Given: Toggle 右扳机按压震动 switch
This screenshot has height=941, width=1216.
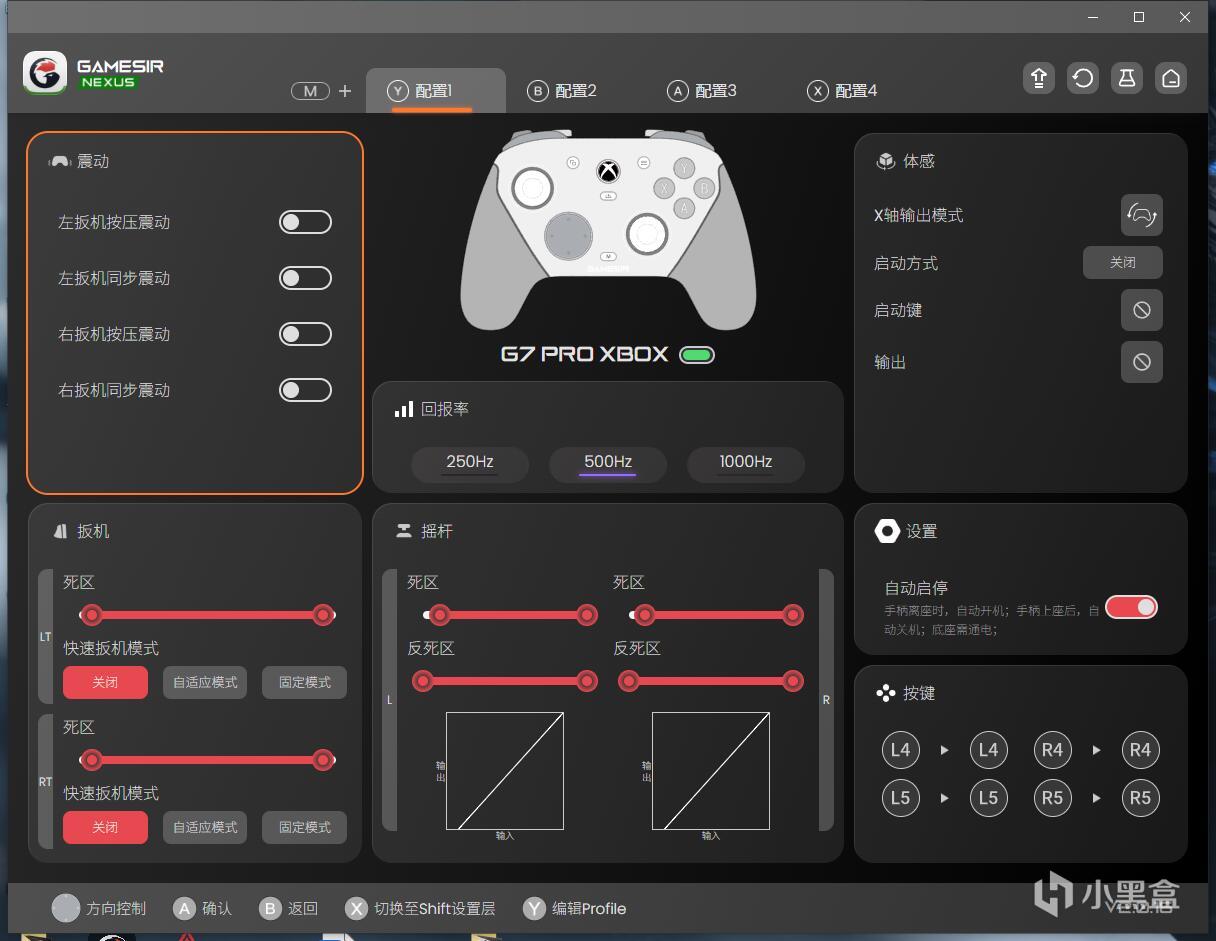Looking at the screenshot, I should 305,334.
